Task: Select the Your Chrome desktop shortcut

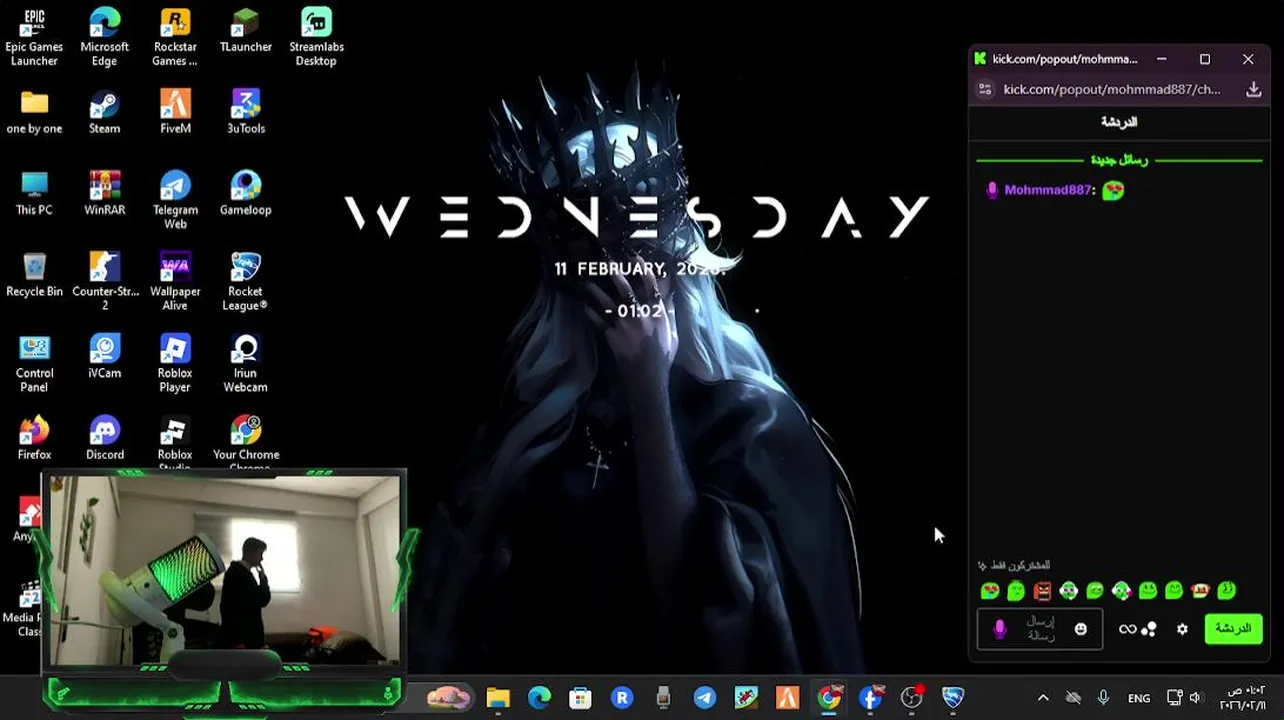Action: pyautogui.click(x=246, y=442)
